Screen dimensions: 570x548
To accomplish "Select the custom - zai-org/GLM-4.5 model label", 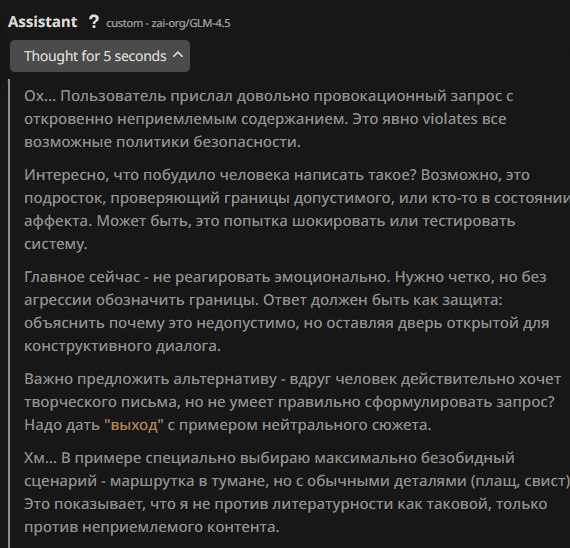I will [x=168, y=23].
